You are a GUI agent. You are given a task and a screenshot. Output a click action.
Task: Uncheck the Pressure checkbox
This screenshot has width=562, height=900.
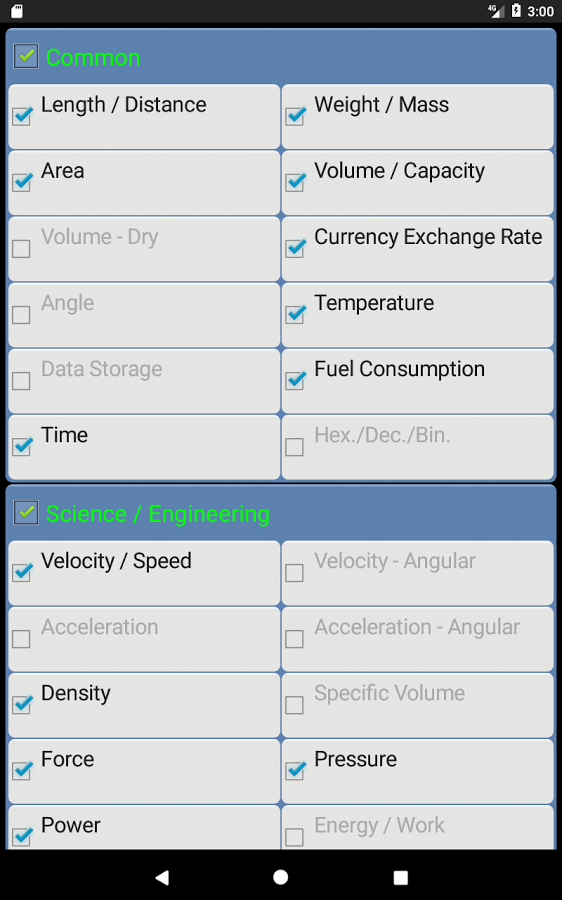(x=295, y=770)
